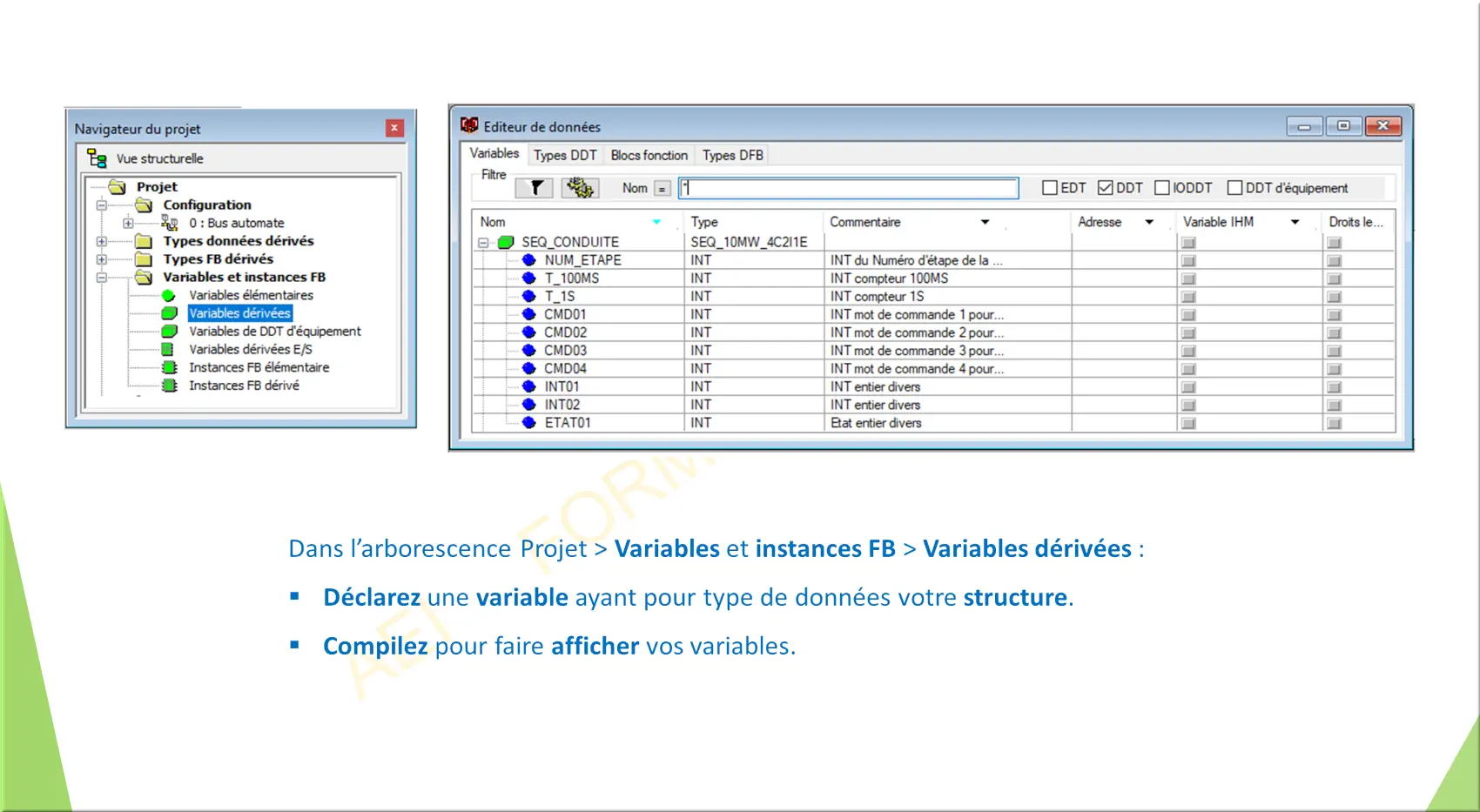Uncheck the DDT checkbox
Image resolution: width=1480 pixels, height=812 pixels.
coord(1106,188)
